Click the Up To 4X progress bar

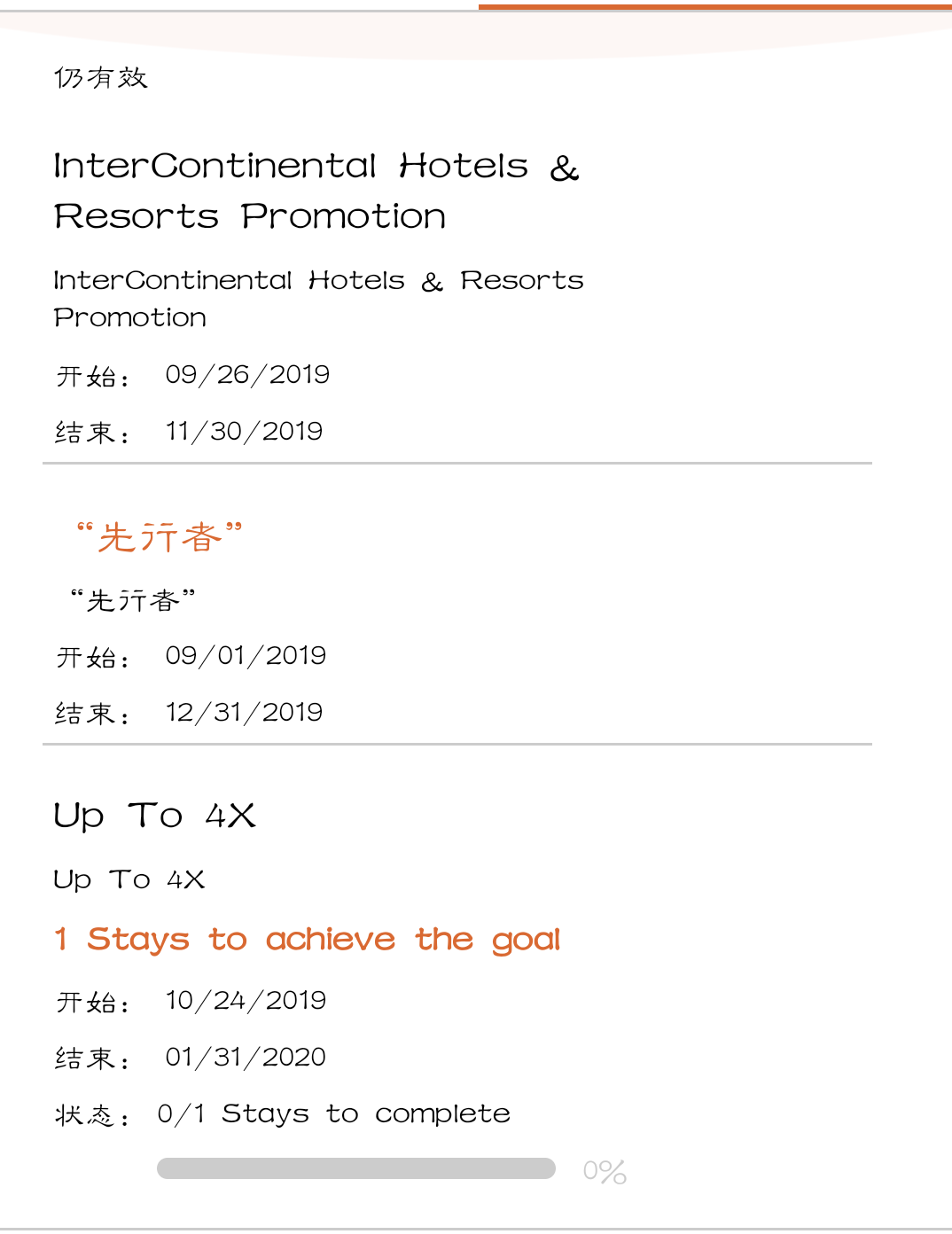[355, 1168]
